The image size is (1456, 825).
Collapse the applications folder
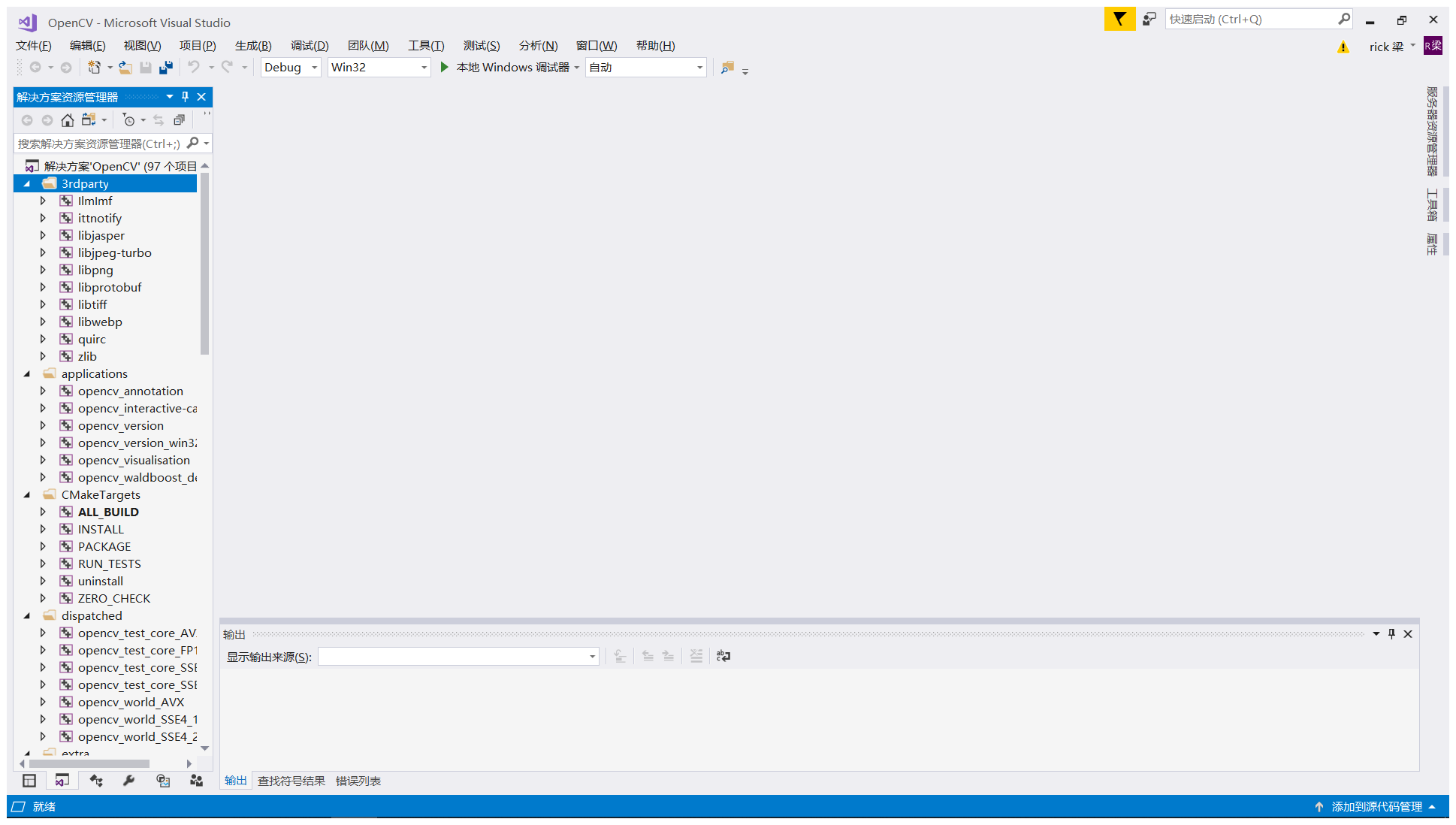[27, 374]
